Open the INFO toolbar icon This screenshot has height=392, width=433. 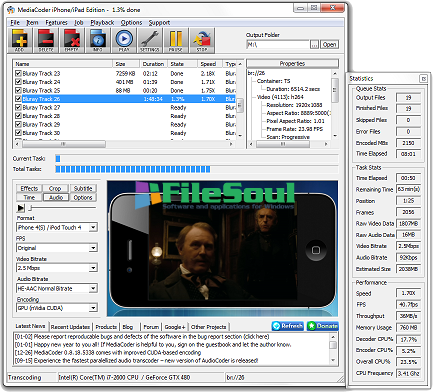pos(98,40)
